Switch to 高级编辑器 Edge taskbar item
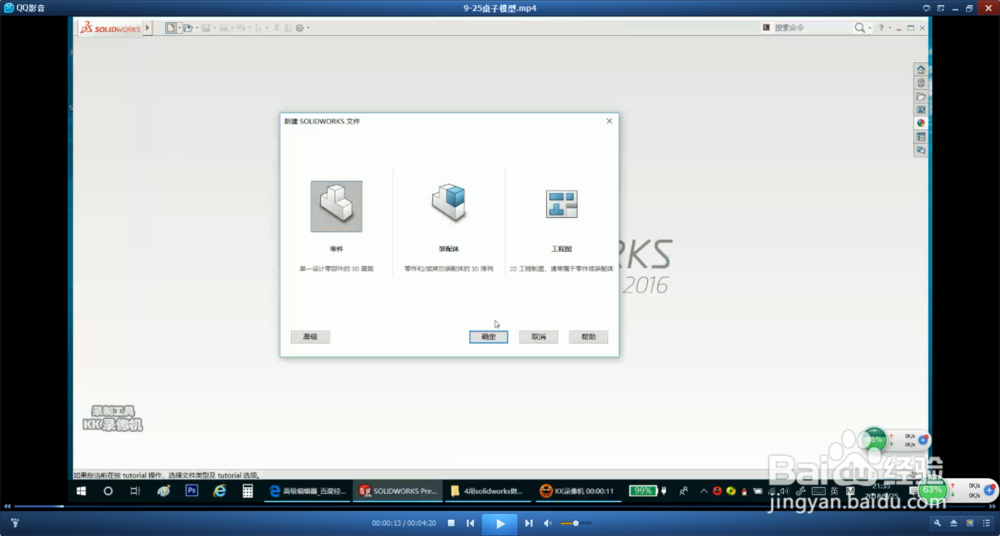The image size is (1000, 536). (307, 491)
